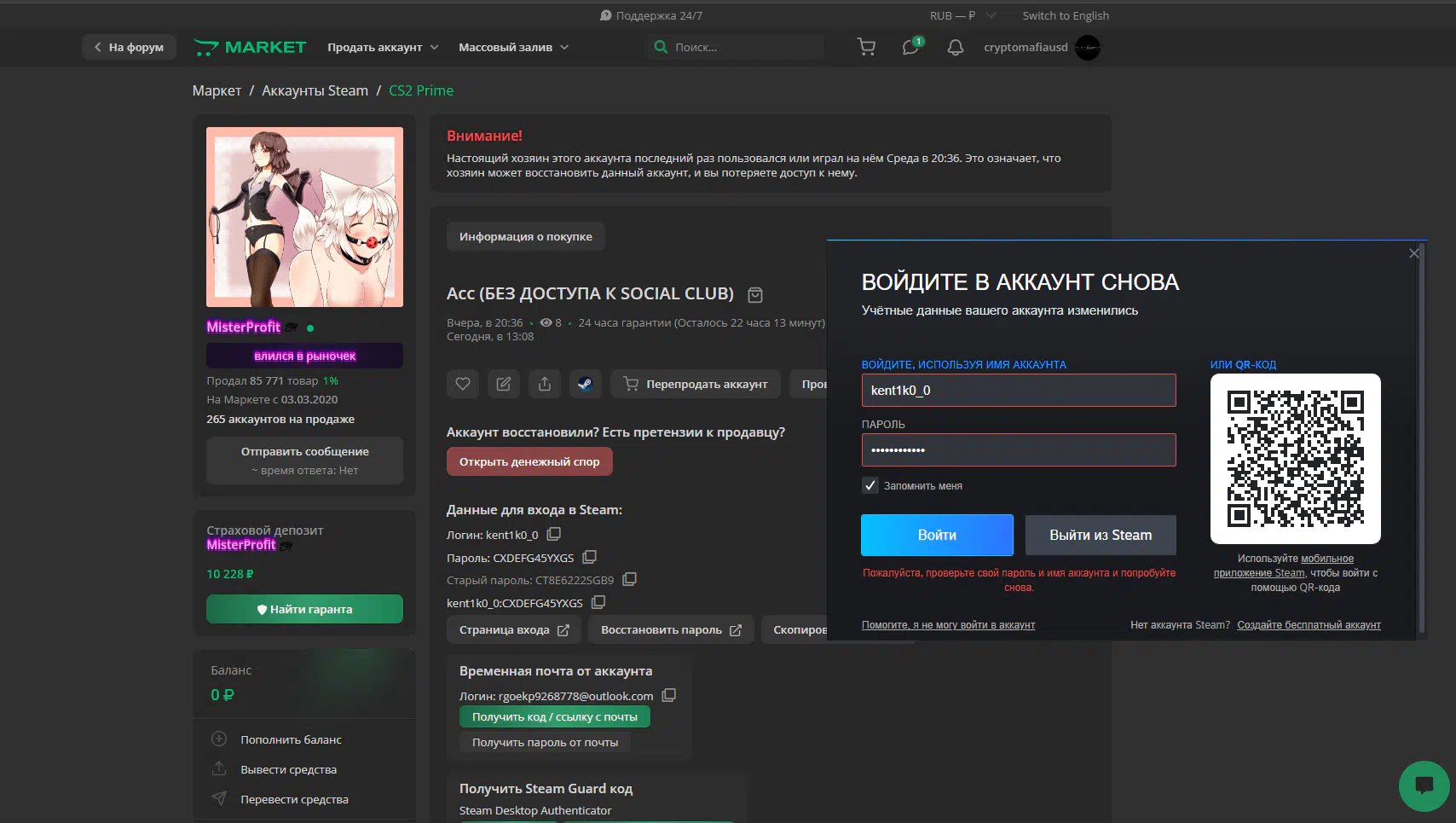
Task: Open the support chat bubble widget
Action: pyautogui.click(x=1424, y=785)
